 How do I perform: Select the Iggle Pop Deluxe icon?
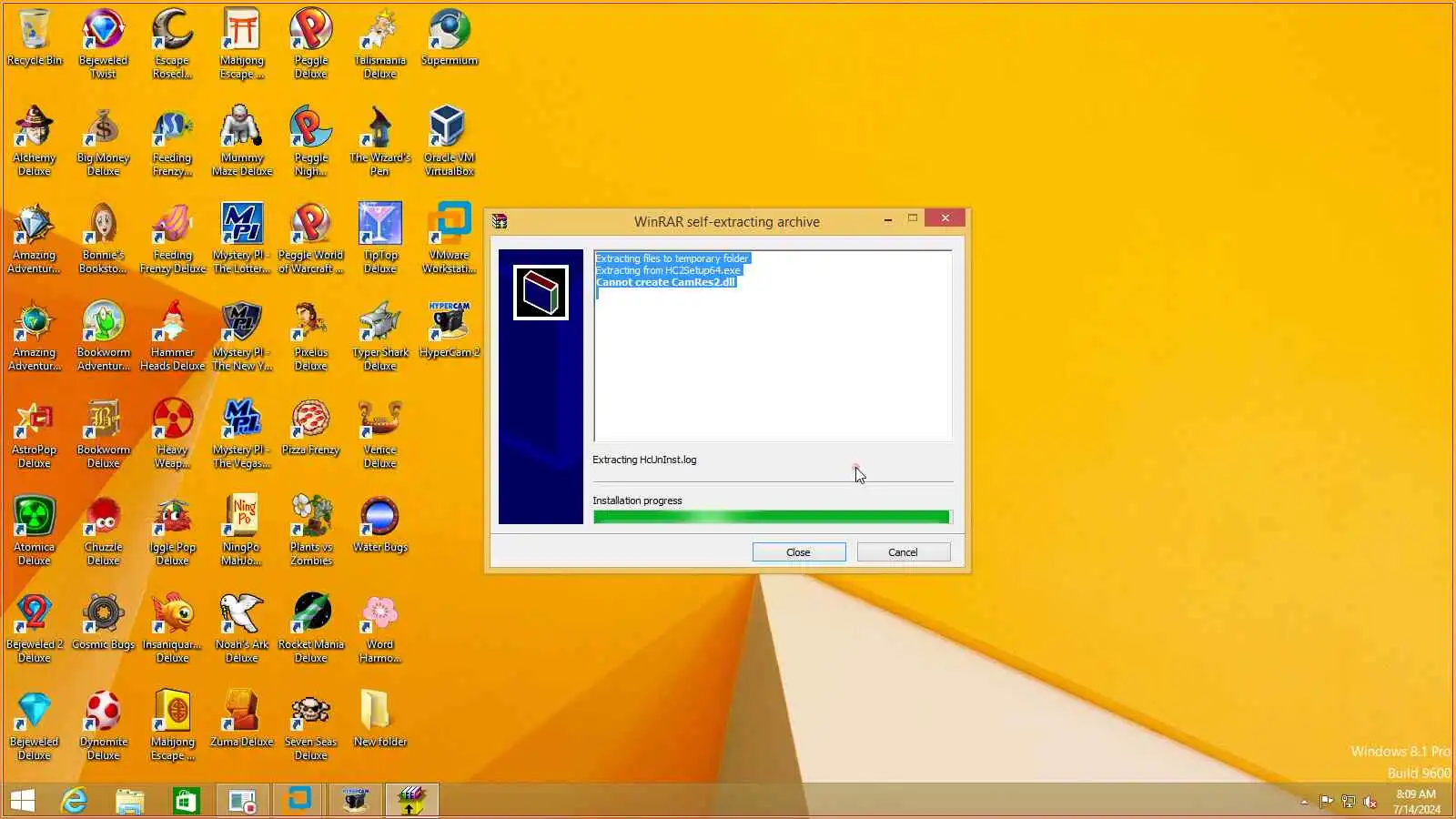pyautogui.click(x=173, y=531)
